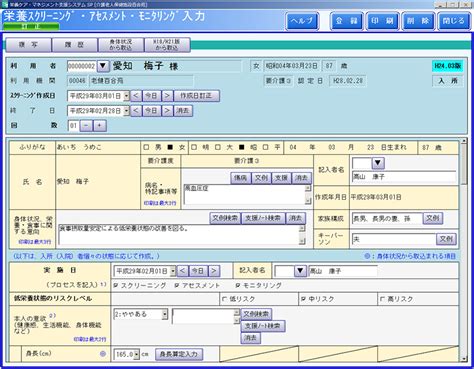Click 支援ノート検索 in 本人の意欲 row
474x369 pixels.
coord(263,326)
